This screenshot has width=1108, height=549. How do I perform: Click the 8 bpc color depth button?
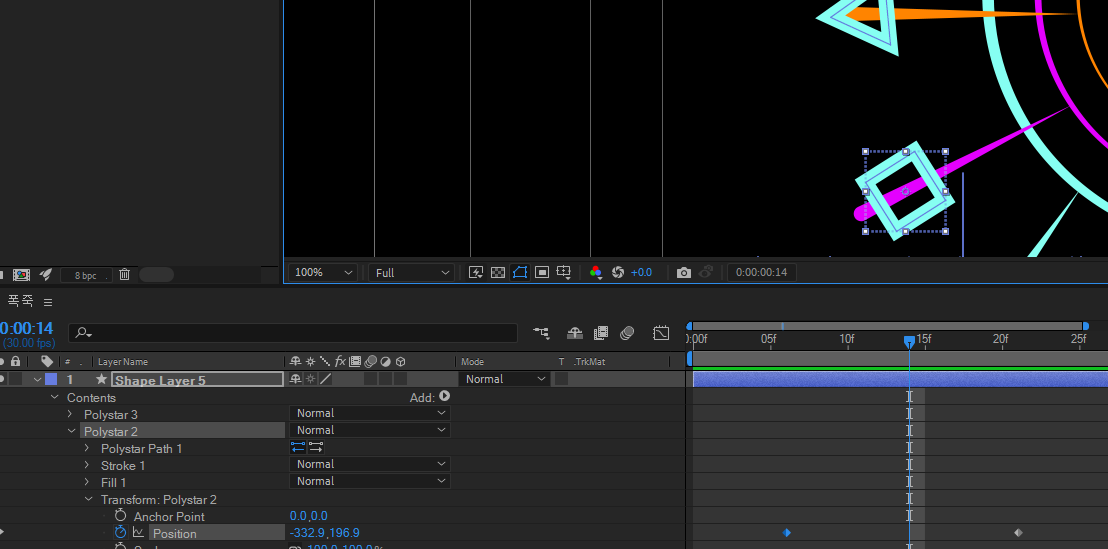(86, 275)
